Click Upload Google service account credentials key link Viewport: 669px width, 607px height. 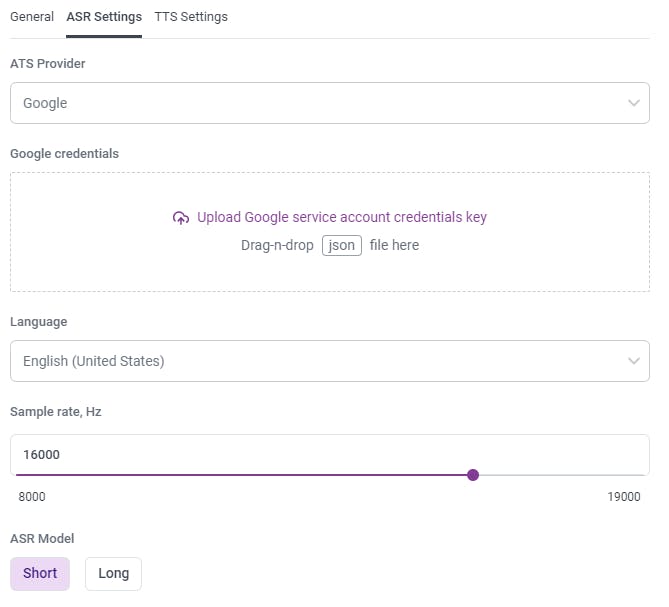click(x=341, y=217)
